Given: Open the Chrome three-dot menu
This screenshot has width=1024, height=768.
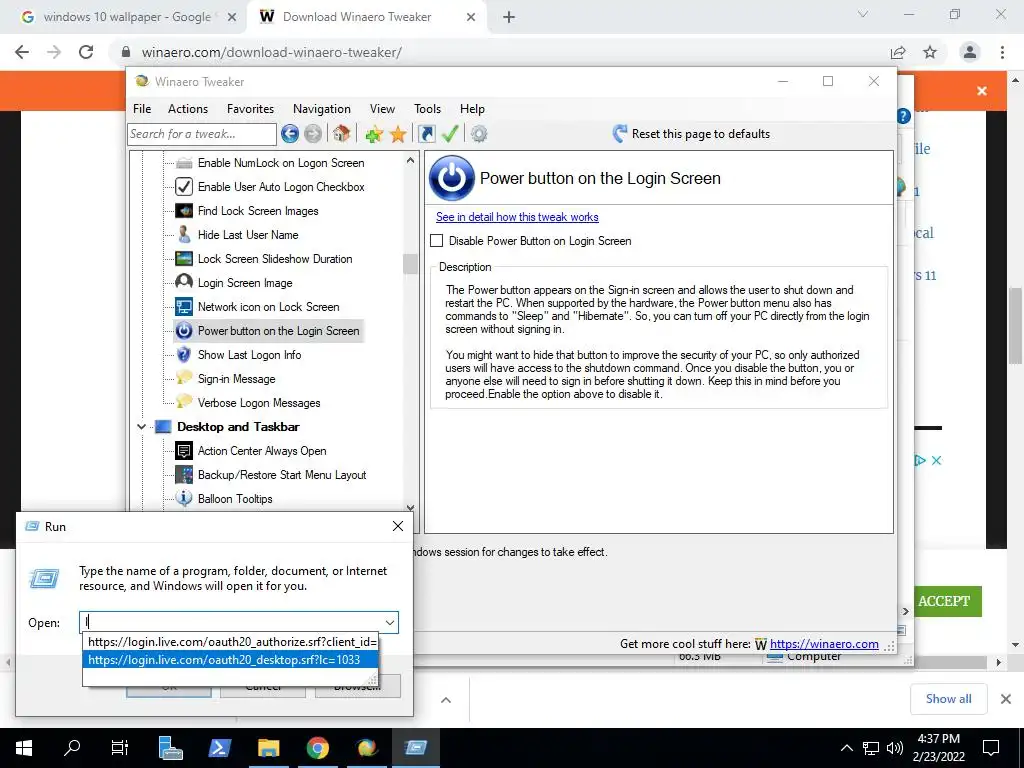Looking at the screenshot, I should click(x=1002, y=52).
